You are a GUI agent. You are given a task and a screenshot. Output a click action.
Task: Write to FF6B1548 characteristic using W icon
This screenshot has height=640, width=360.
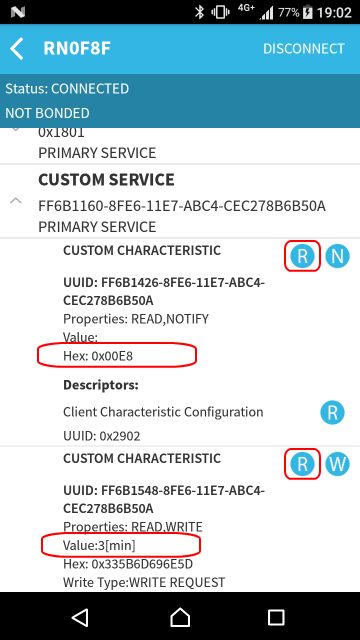(x=337, y=464)
